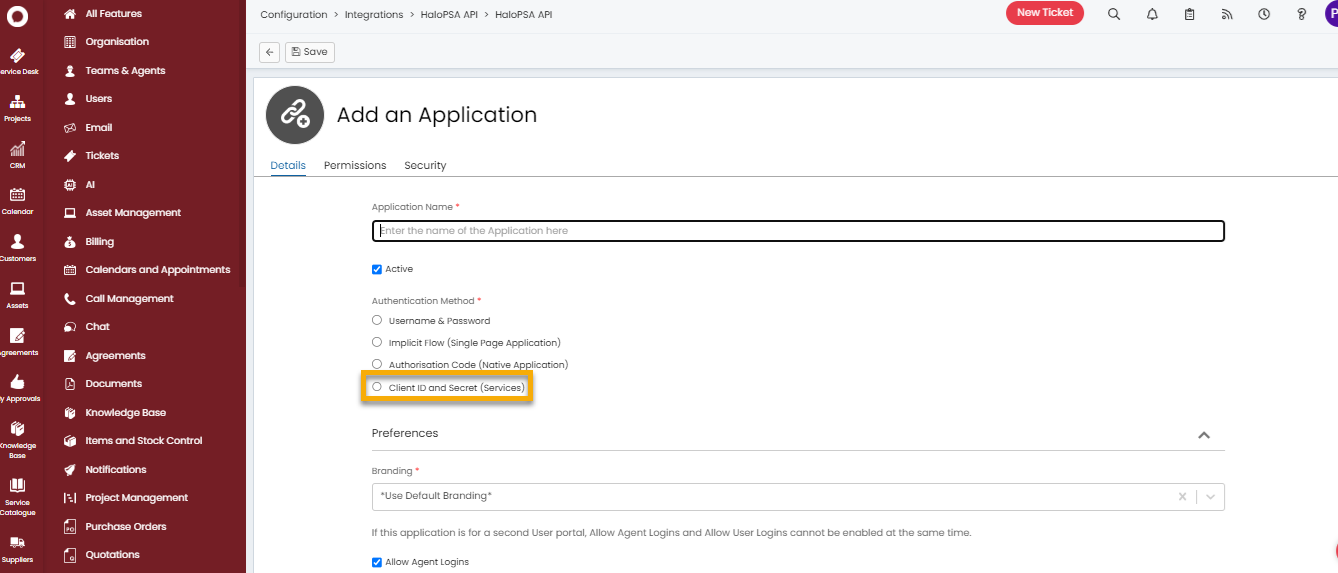Open Agreements configuration item
Image resolution: width=1338 pixels, height=573 pixels.
tap(115, 356)
